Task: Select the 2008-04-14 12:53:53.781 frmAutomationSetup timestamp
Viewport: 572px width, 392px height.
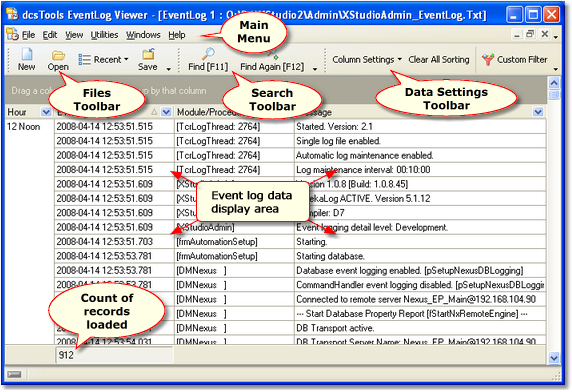Action: tap(115, 256)
